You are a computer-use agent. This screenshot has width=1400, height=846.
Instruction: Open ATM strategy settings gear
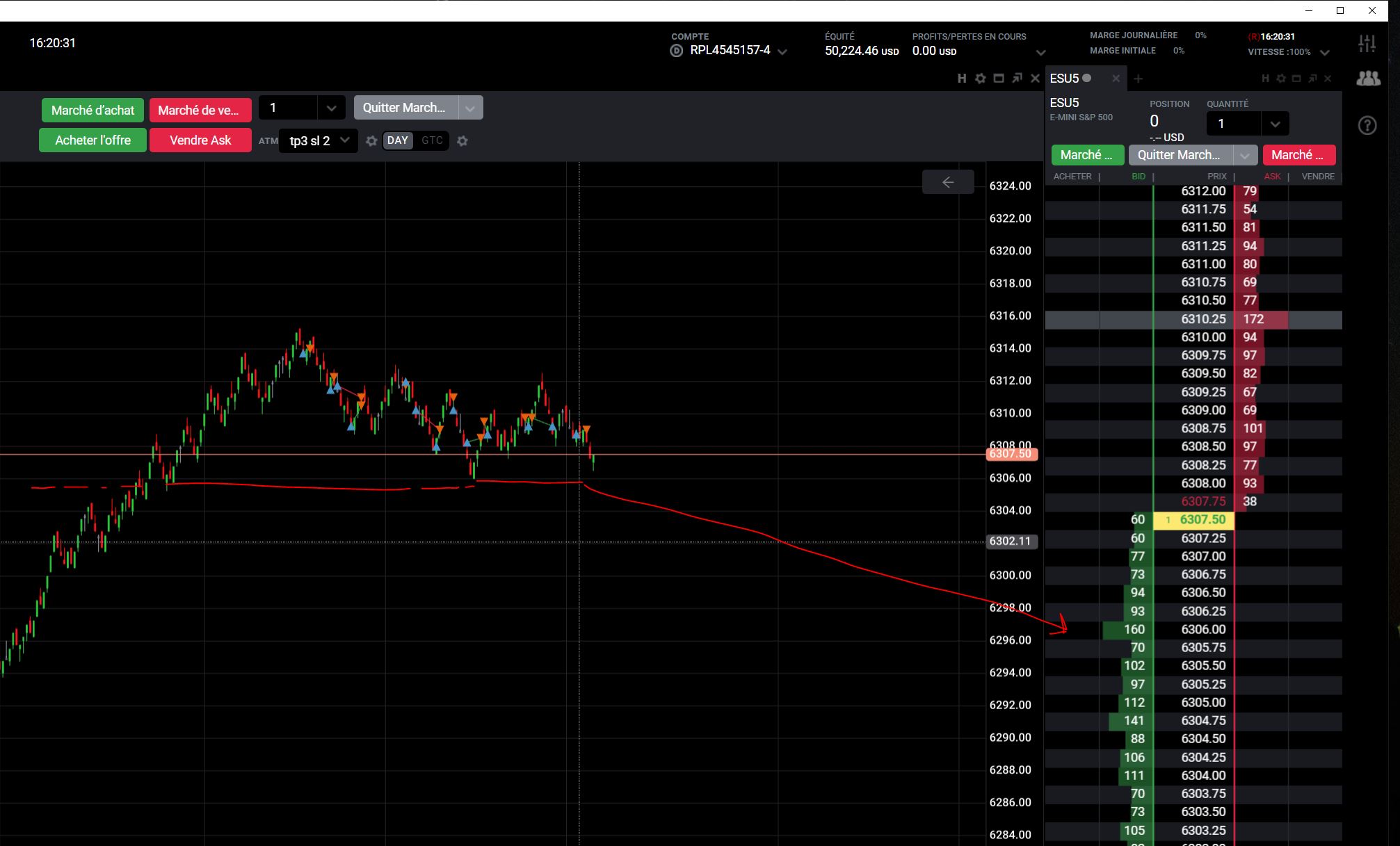[371, 141]
